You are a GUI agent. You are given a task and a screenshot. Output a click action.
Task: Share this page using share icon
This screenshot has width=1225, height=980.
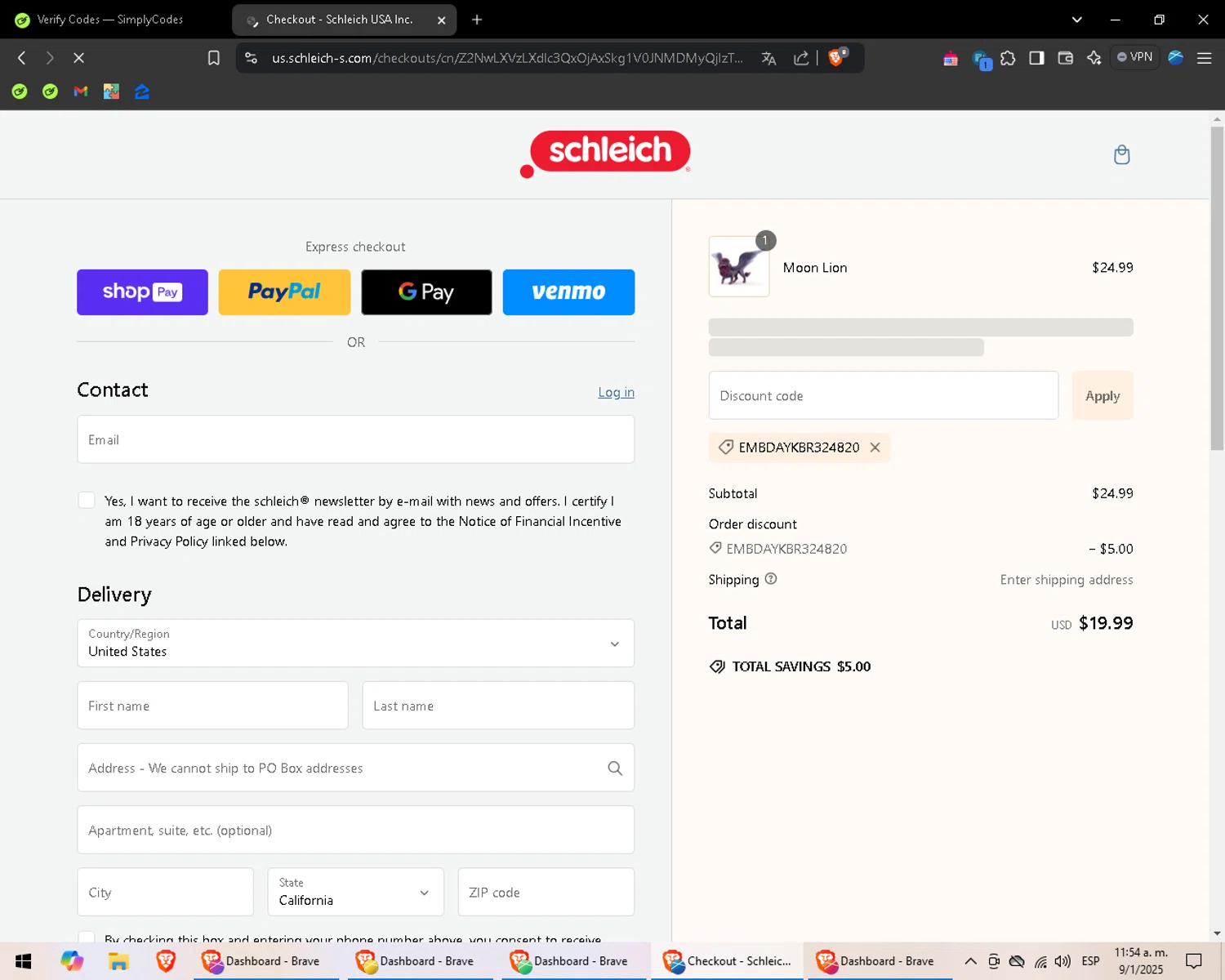click(801, 58)
